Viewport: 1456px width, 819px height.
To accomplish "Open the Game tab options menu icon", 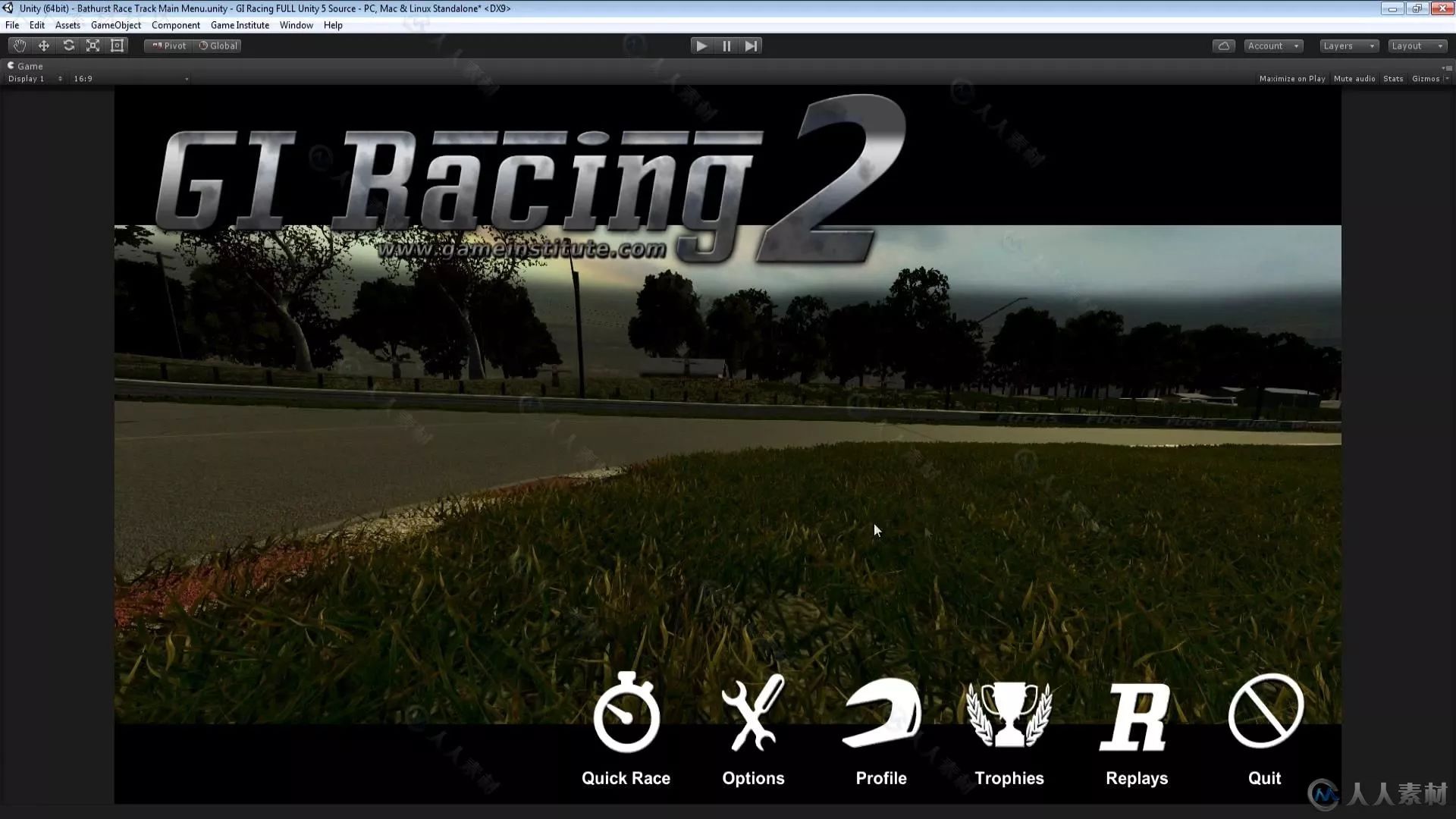I will pos(1448,67).
